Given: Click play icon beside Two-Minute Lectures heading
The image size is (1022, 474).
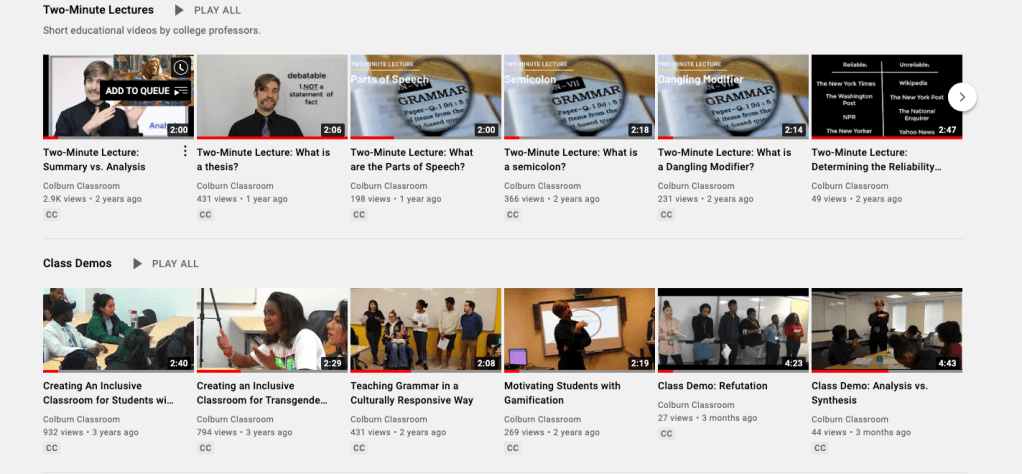Looking at the screenshot, I should click(x=179, y=10).
